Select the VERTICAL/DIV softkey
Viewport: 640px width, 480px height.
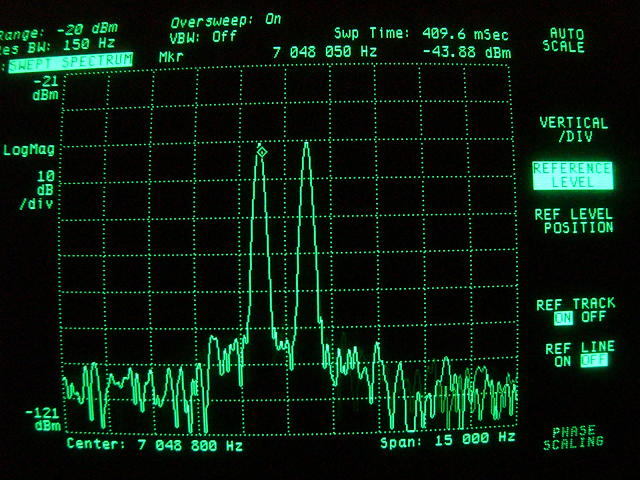[x=573, y=129]
